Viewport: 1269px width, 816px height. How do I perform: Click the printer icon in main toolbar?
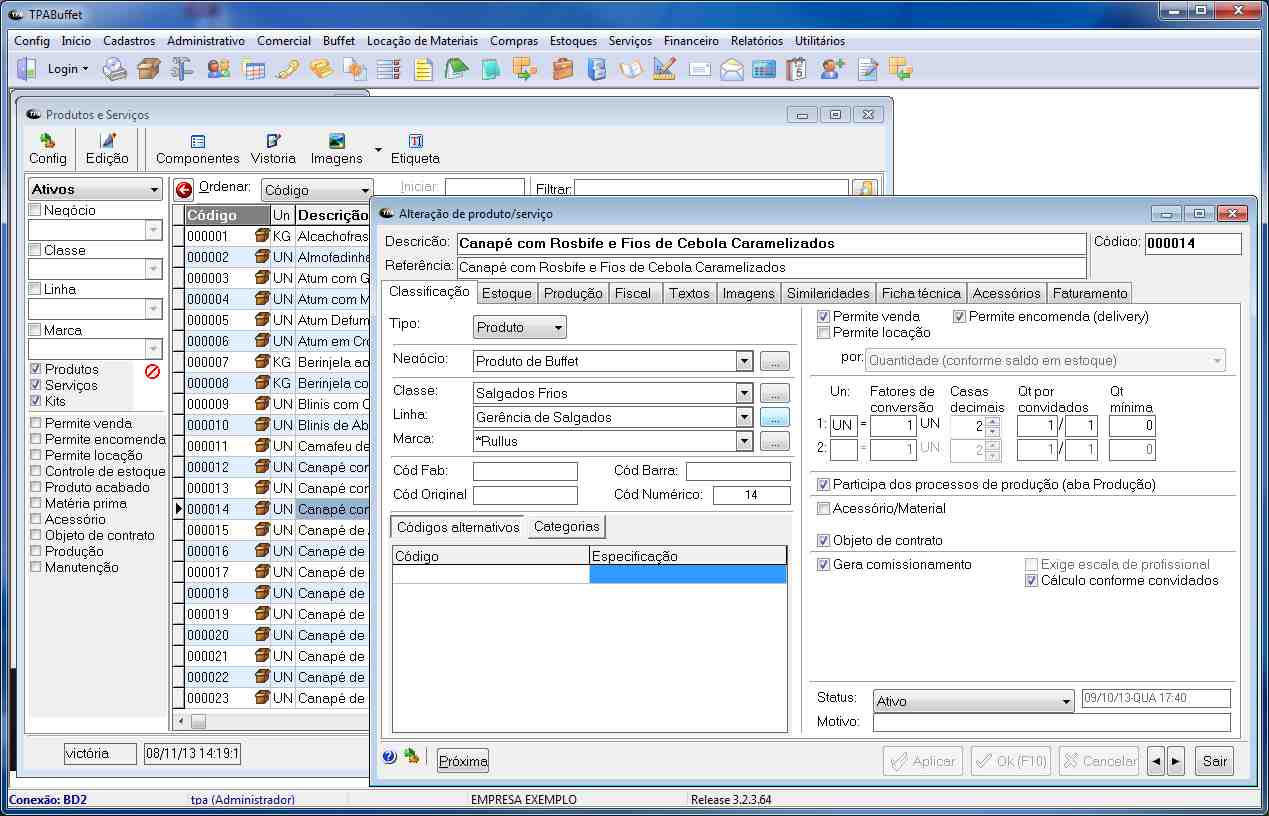116,69
